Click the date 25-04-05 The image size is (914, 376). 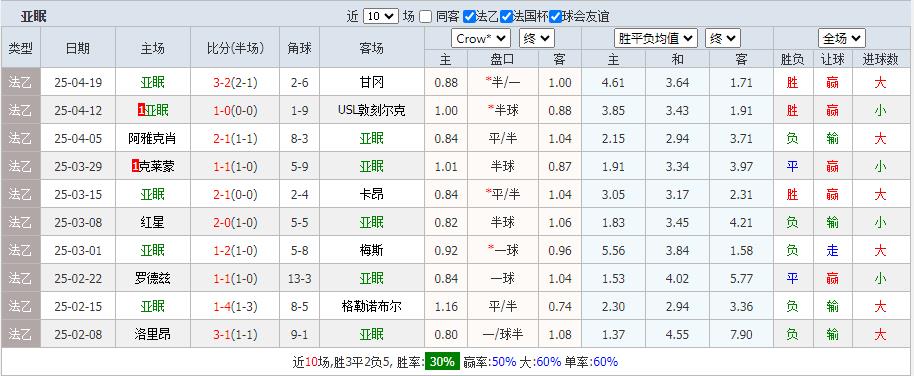point(78,138)
